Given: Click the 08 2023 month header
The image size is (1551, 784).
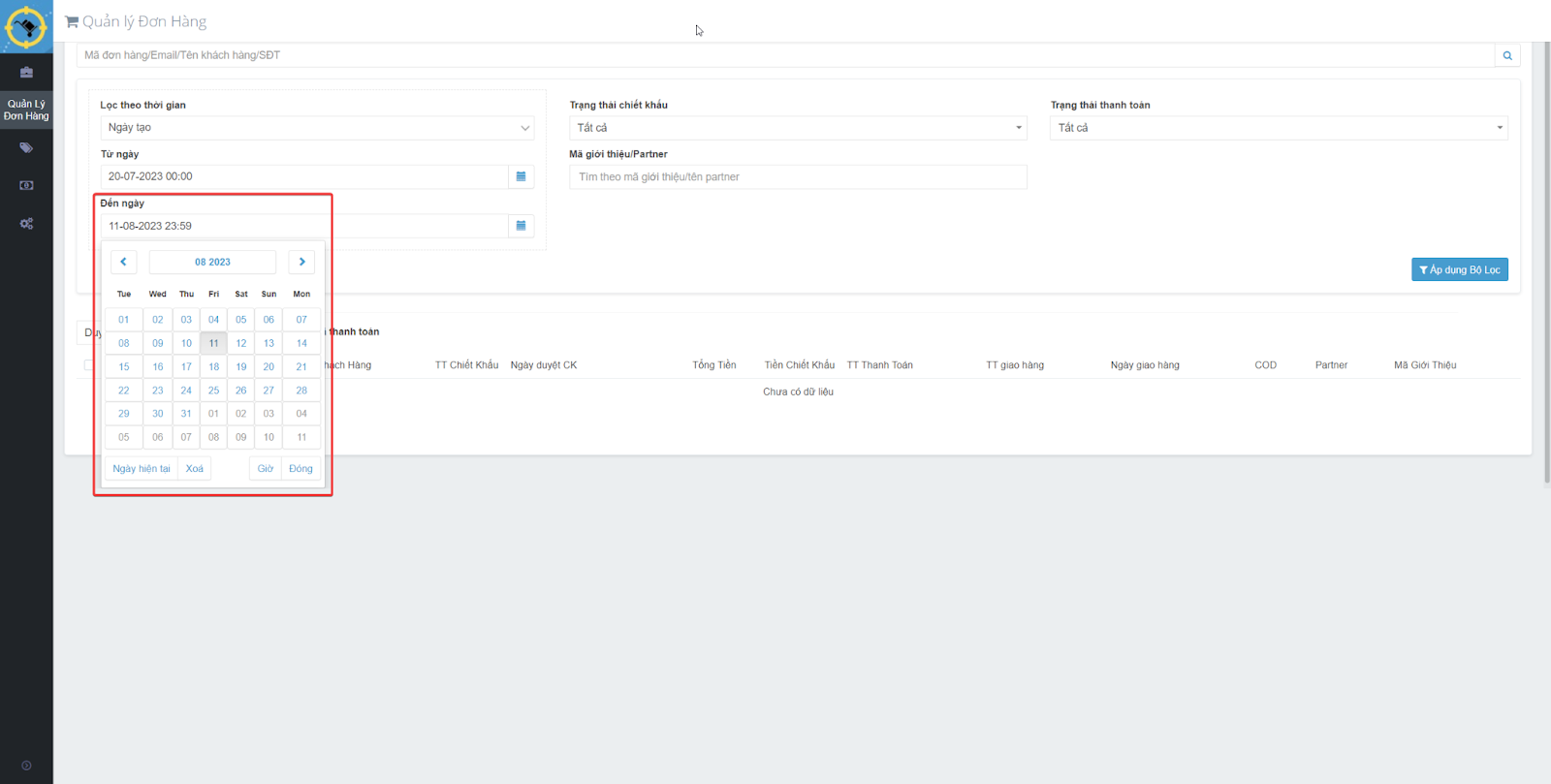Looking at the screenshot, I should point(212,262).
